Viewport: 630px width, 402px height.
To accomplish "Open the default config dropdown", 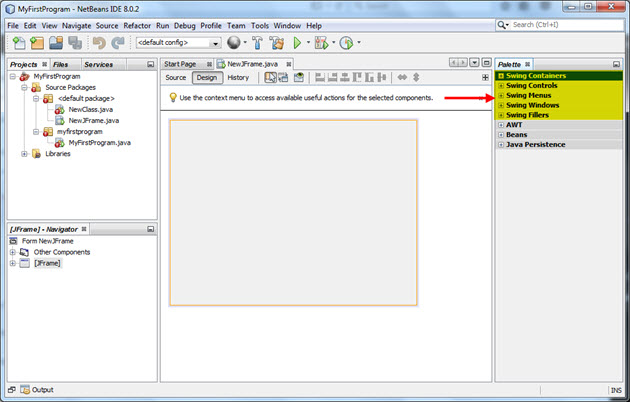I will tap(179, 43).
